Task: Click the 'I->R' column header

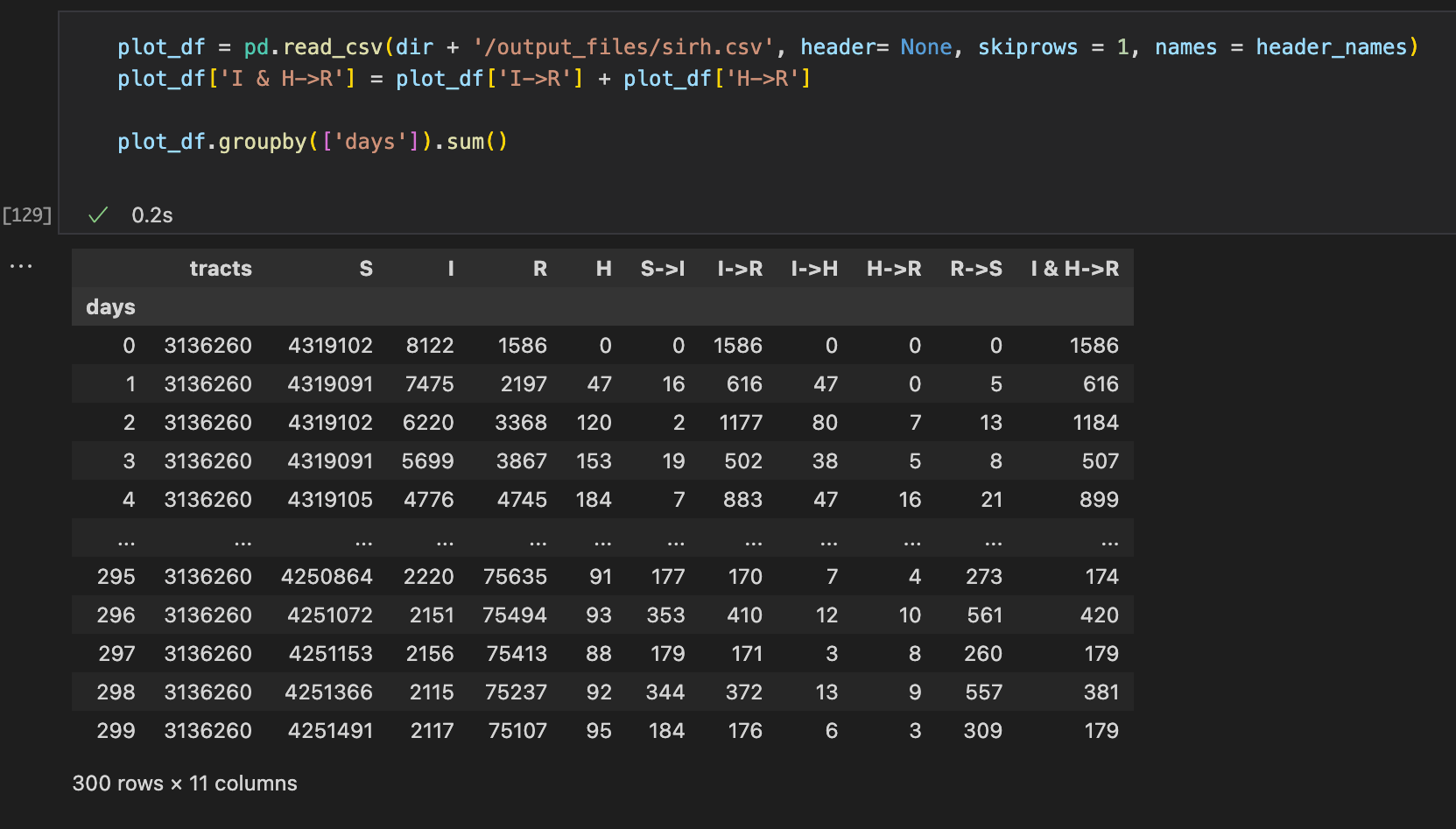Action: 740,269
